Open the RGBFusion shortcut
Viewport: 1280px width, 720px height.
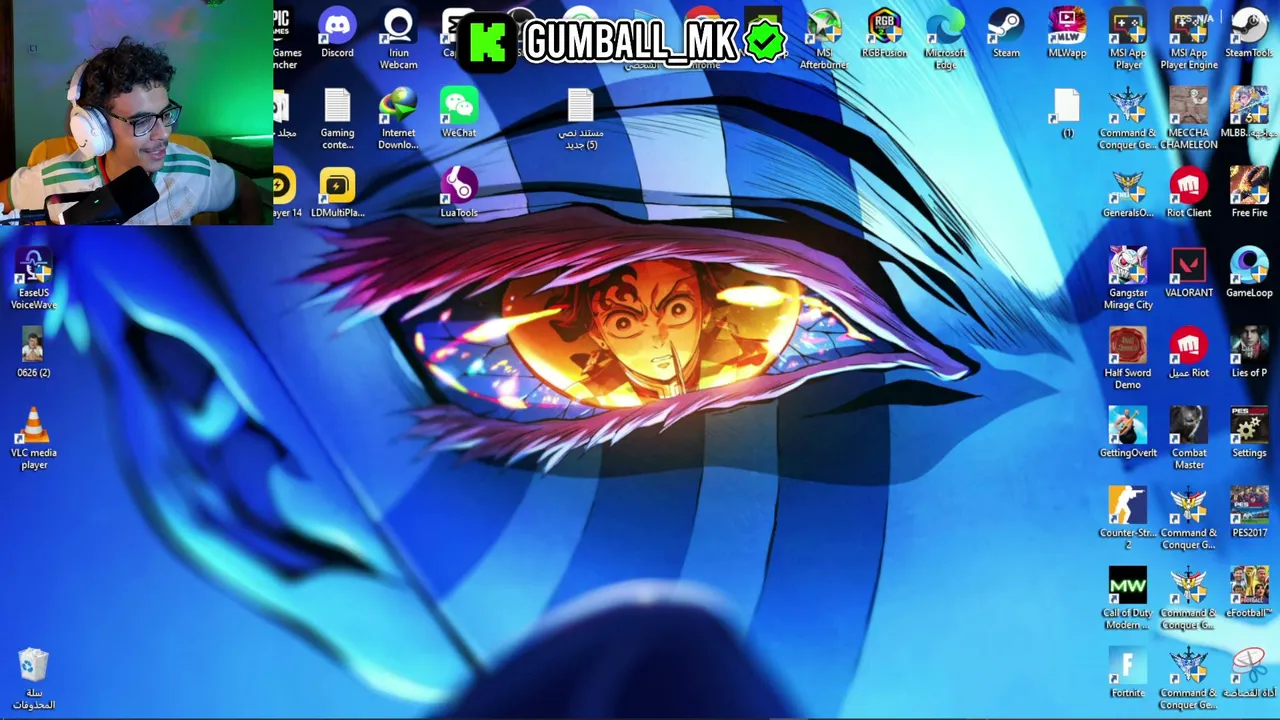[x=884, y=33]
